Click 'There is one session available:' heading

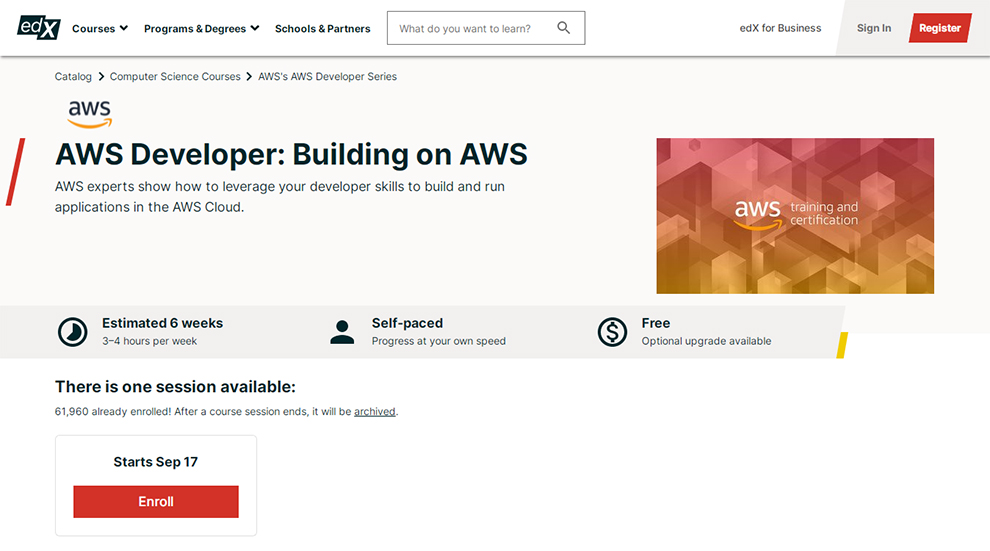(x=175, y=386)
